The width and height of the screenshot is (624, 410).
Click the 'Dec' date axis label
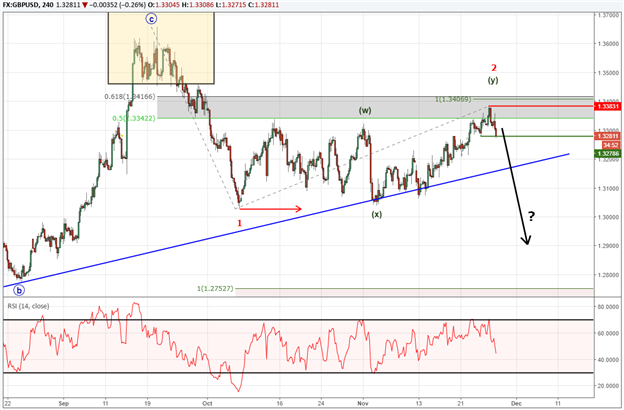(x=516, y=403)
